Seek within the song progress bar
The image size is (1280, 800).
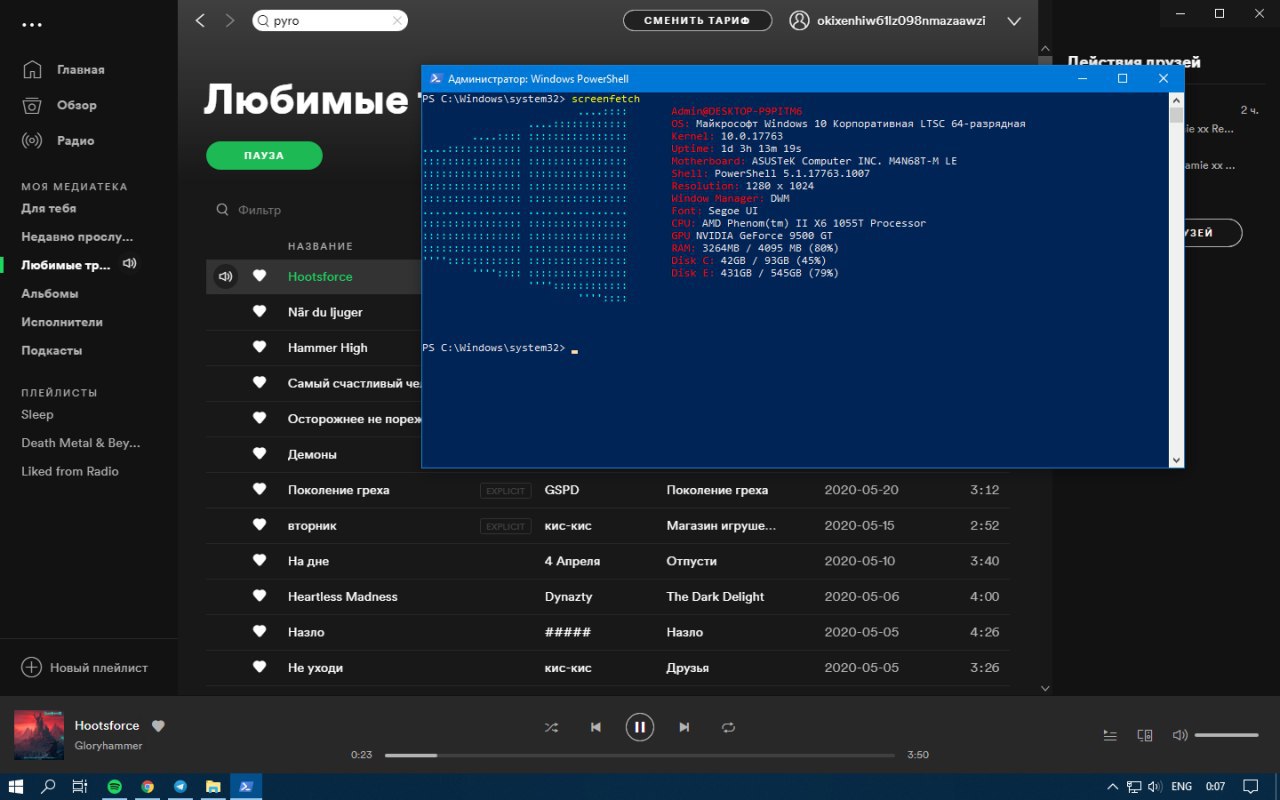tap(640, 755)
